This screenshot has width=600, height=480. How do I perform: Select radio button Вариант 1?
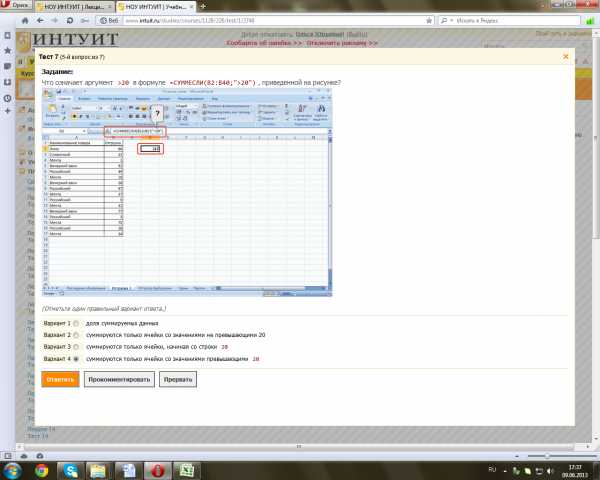tap(76, 323)
